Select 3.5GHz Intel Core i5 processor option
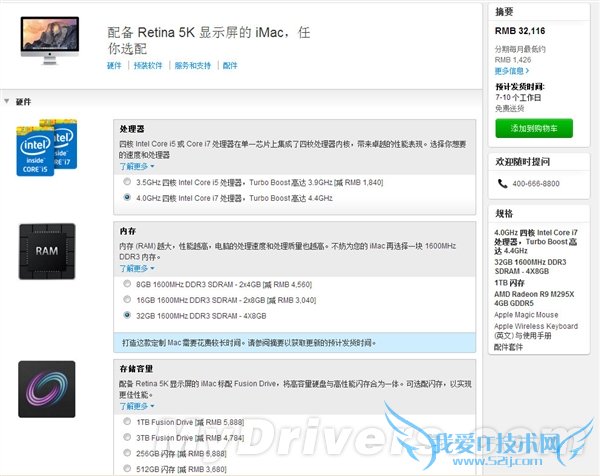Screen dimensions: 600x476 [127, 182]
